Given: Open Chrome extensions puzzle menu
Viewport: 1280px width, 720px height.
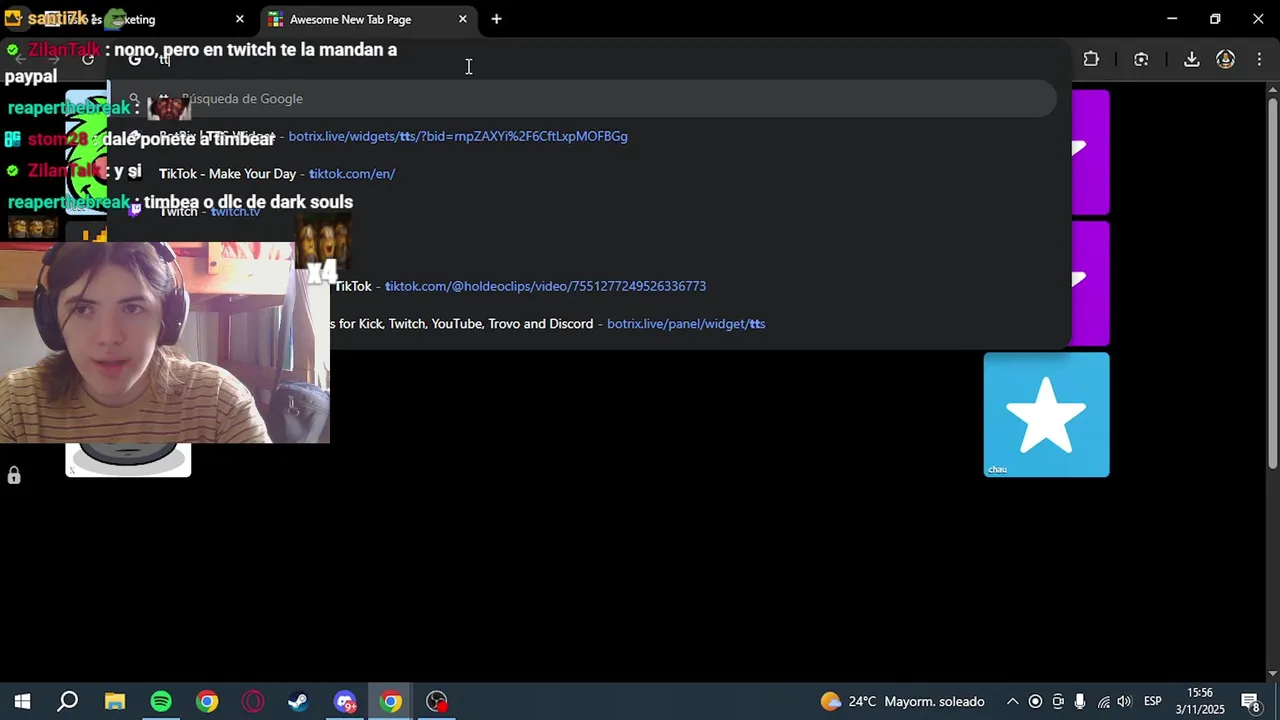Looking at the screenshot, I should [1091, 59].
